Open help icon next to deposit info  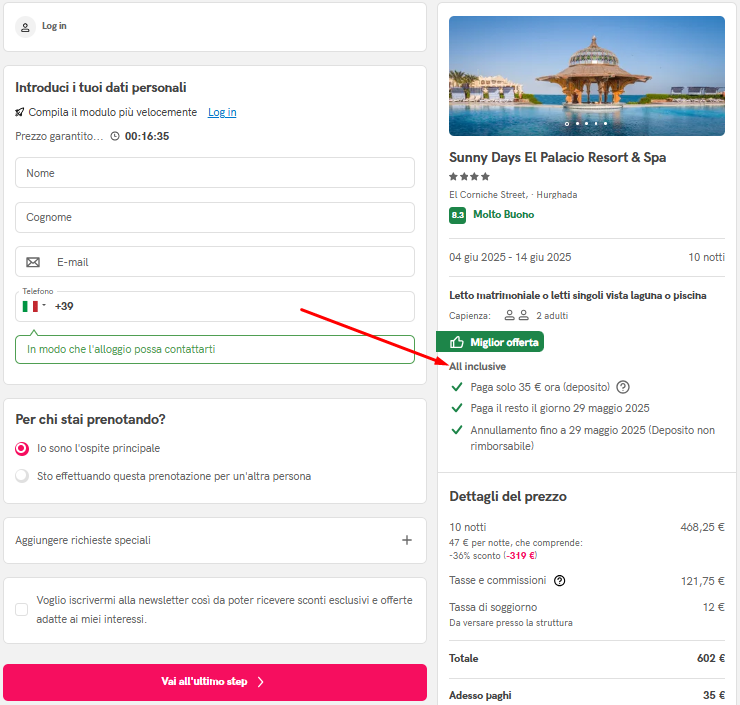[623, 387]
